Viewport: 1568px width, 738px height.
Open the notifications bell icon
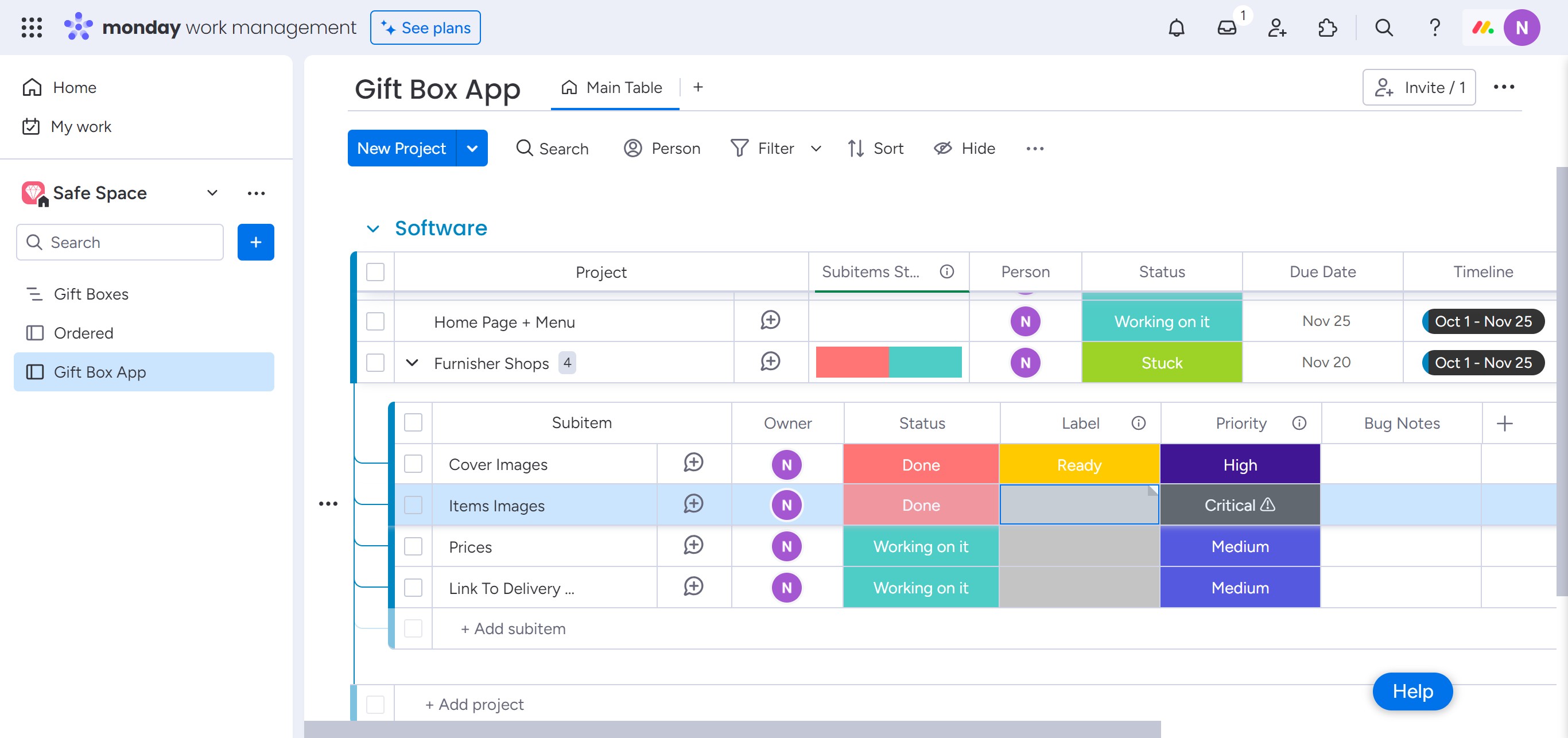tap(1176, 28)
